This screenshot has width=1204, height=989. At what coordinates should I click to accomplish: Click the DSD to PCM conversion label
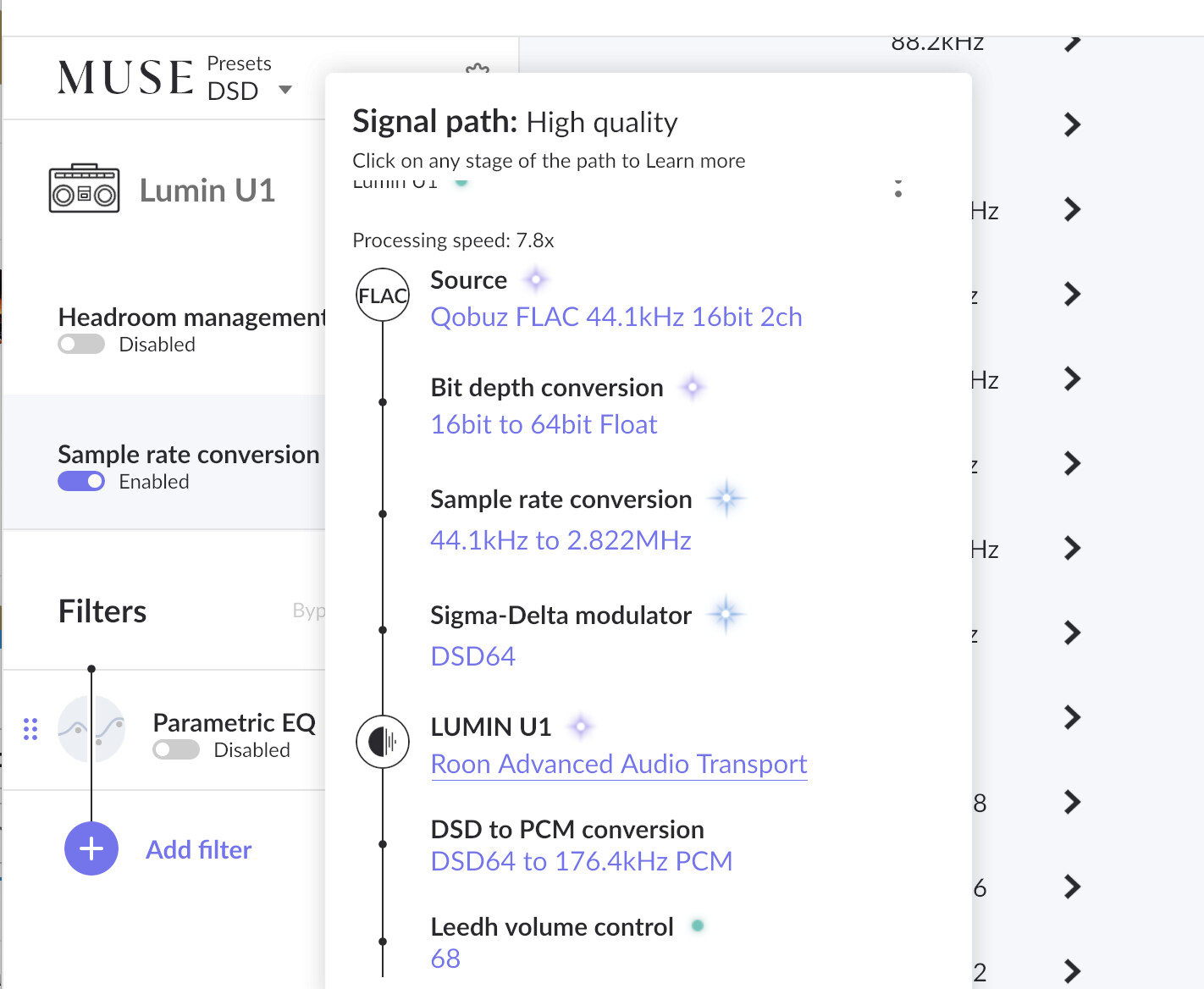(567, 829)
